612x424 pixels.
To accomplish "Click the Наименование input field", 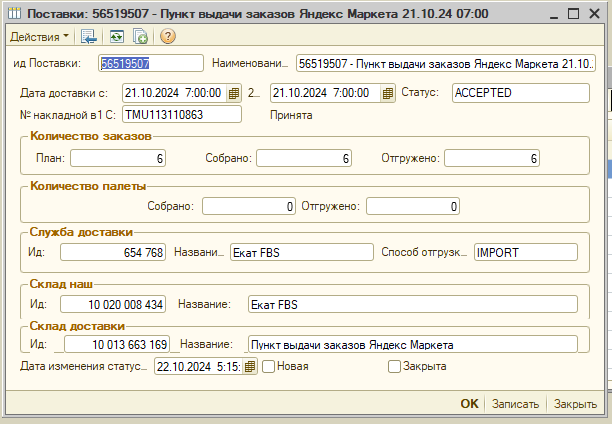I will click(x=446, y=63).
